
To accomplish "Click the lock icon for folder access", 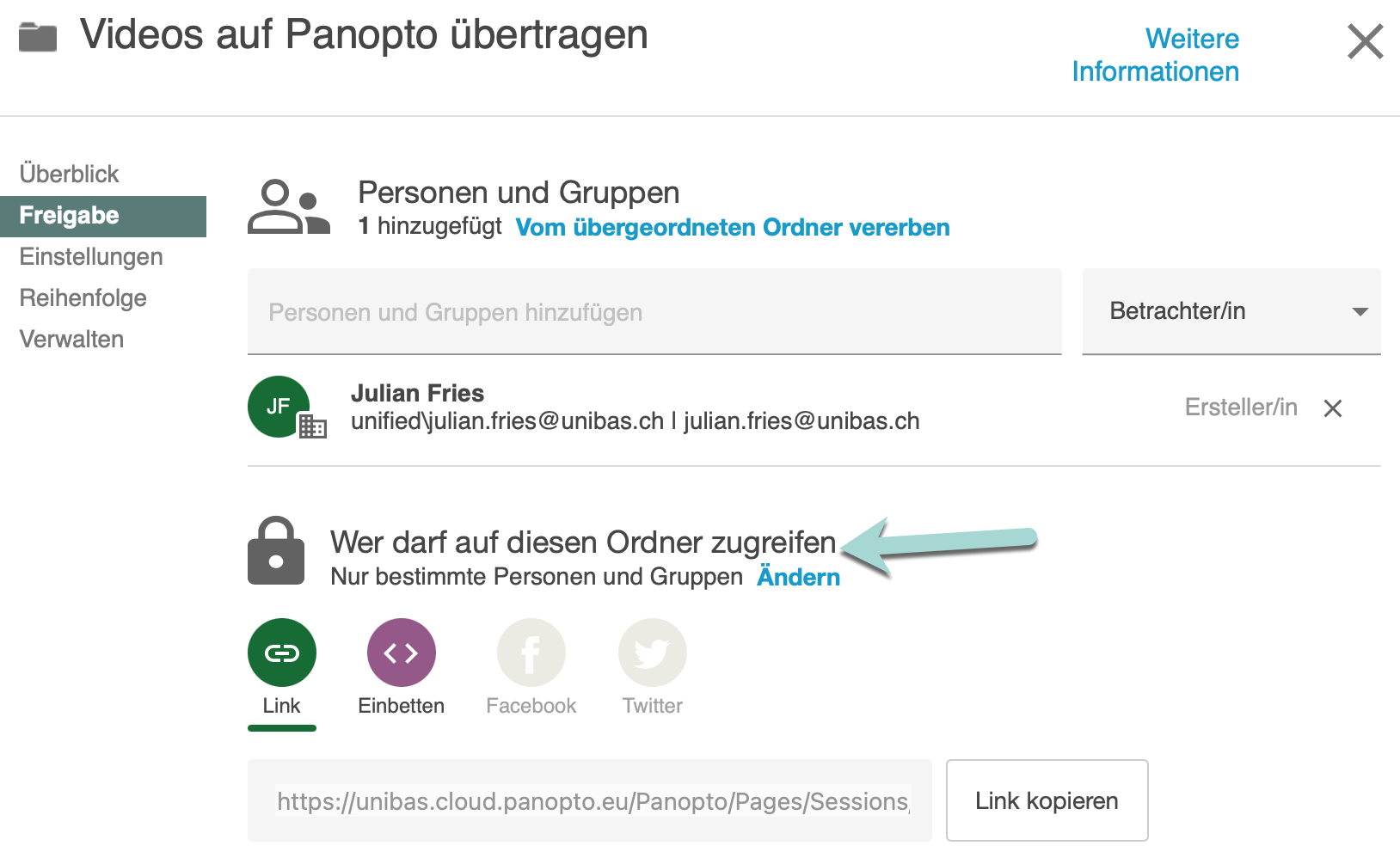I will tap(276, 551).
